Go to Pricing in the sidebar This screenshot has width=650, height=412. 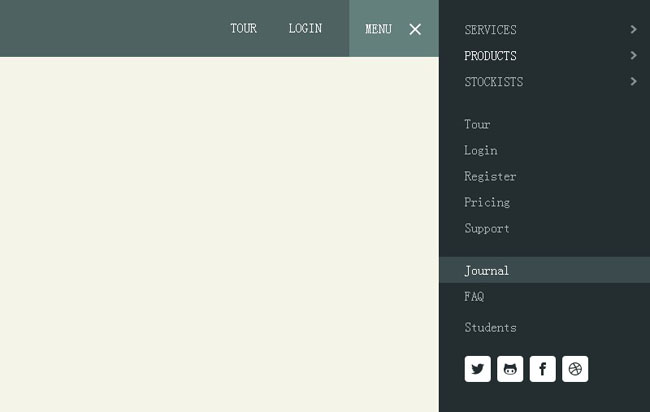pyautogui.click(x=487, y=202)
